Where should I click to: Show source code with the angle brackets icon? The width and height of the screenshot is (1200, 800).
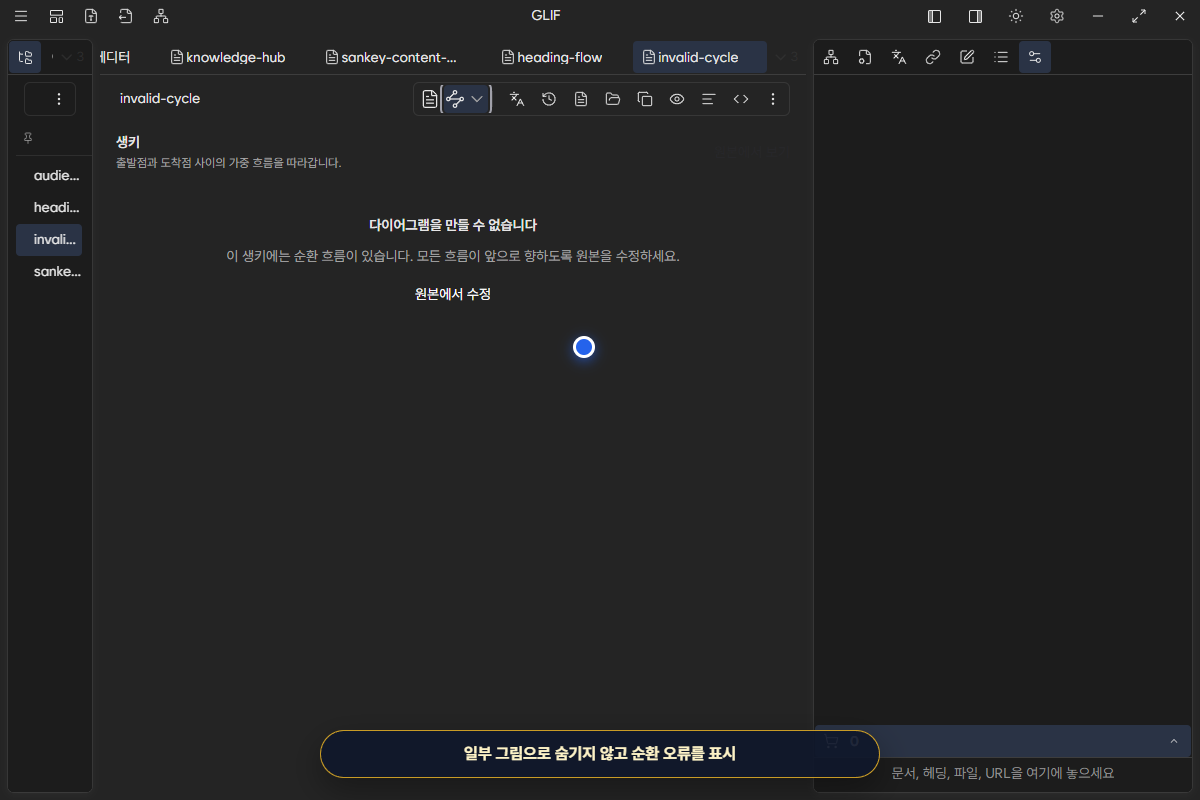tap(741, 99)
